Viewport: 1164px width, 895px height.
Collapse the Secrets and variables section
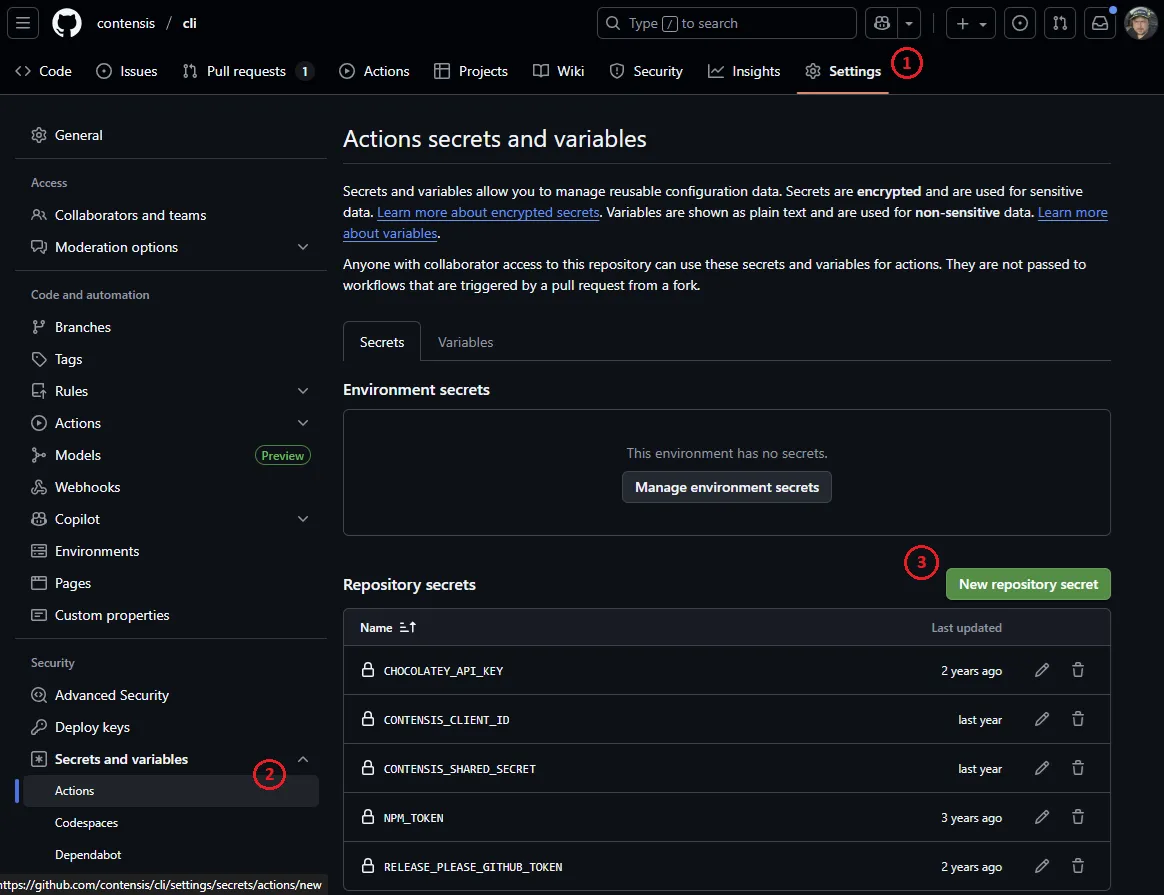click(x=303, y=759)
